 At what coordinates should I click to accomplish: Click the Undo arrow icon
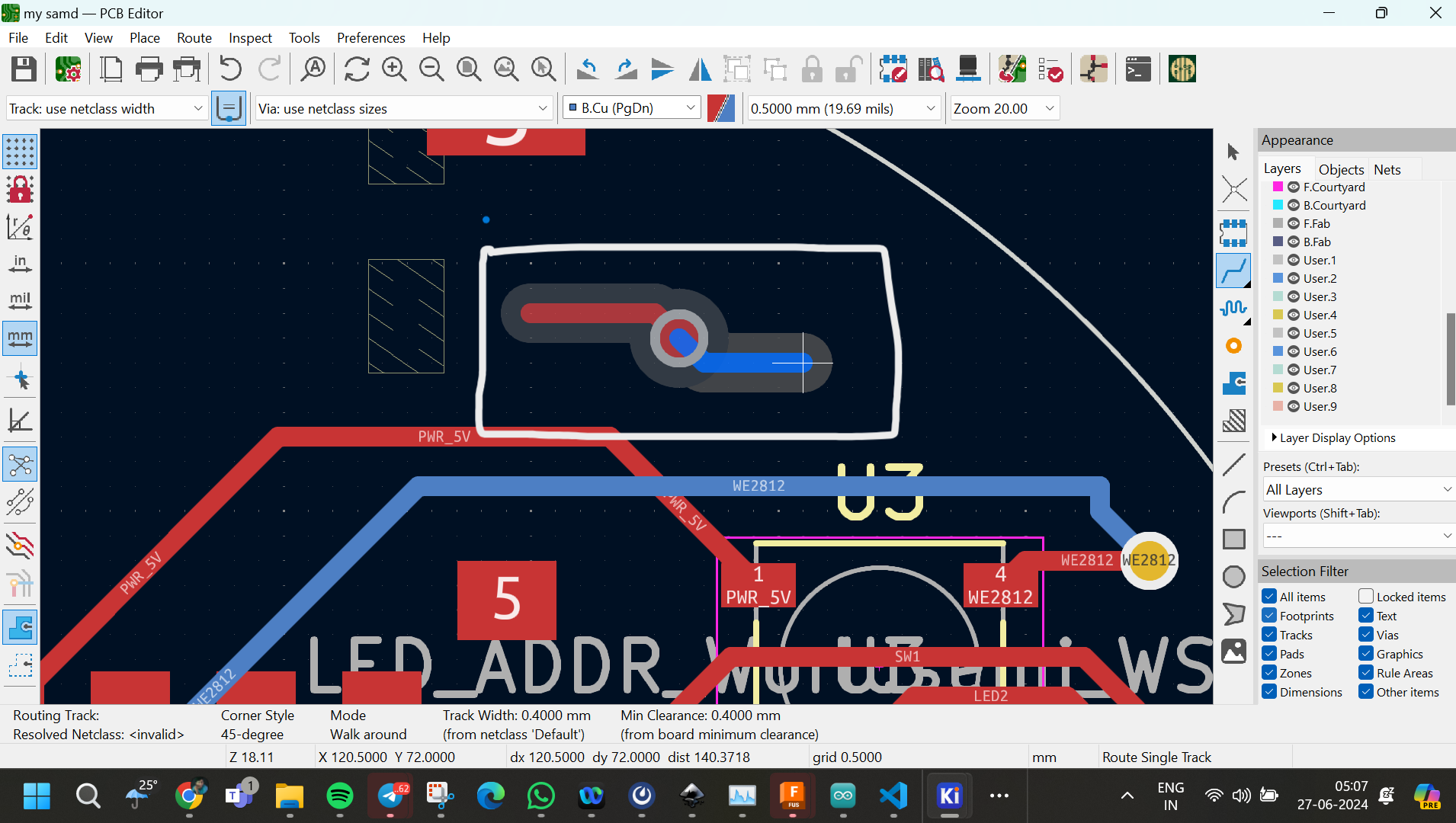click(x=230, y=69)
